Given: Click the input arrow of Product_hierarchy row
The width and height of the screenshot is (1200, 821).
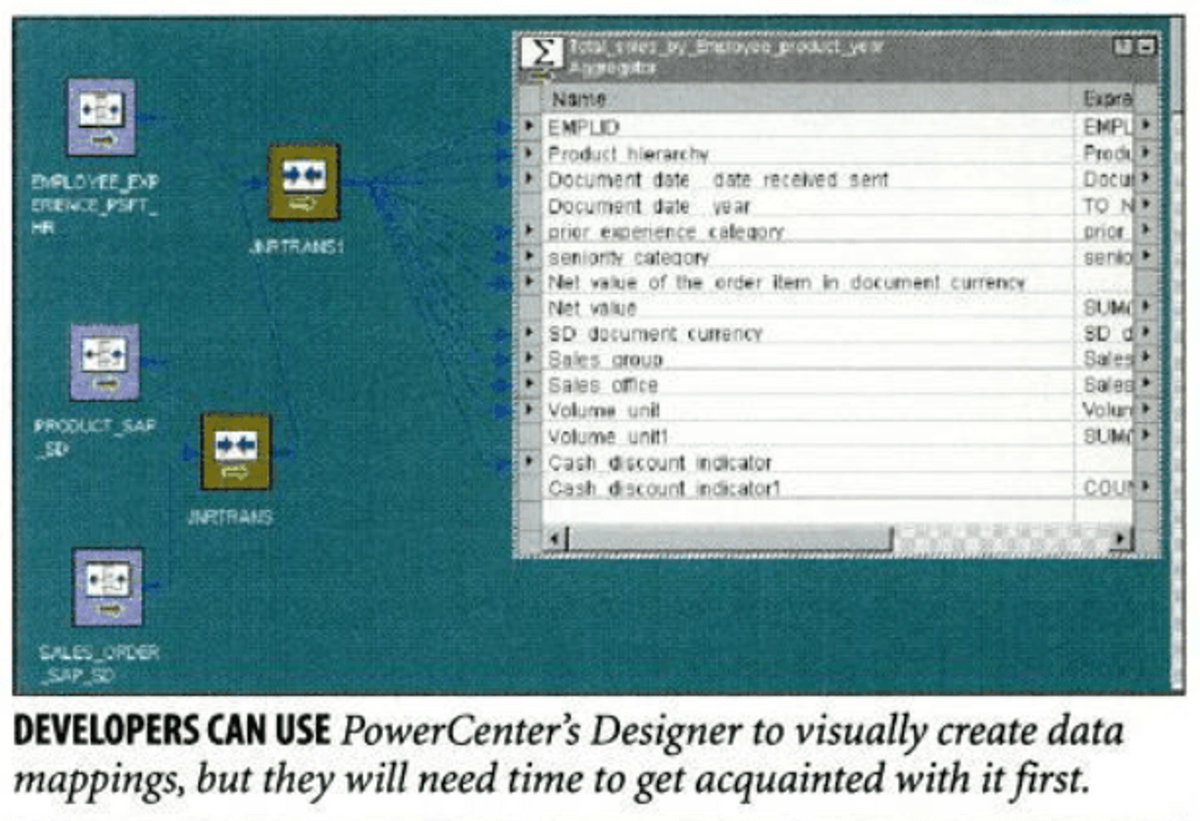Looking at the screenshot, I should [x=530, y=153].
